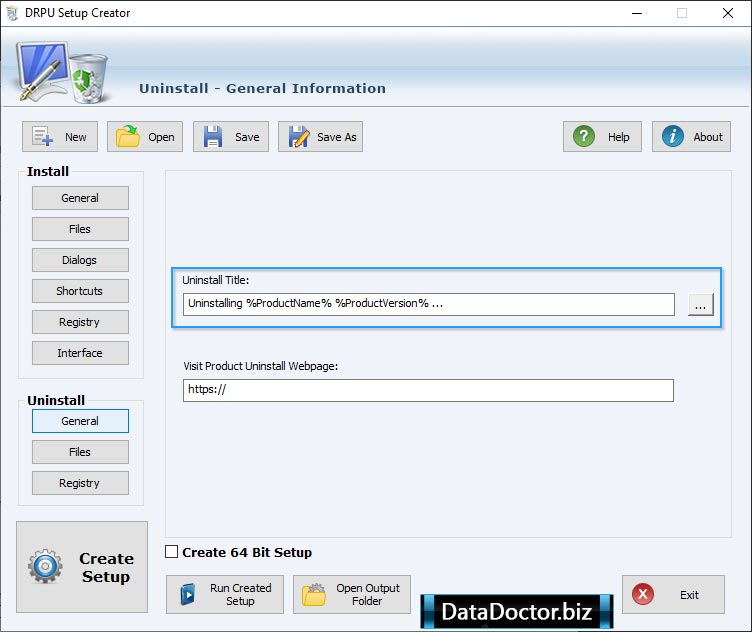Viewport: 752px width, 632px height.
Task: Click the Save floppy disk icon
Action: pos(213,137)
